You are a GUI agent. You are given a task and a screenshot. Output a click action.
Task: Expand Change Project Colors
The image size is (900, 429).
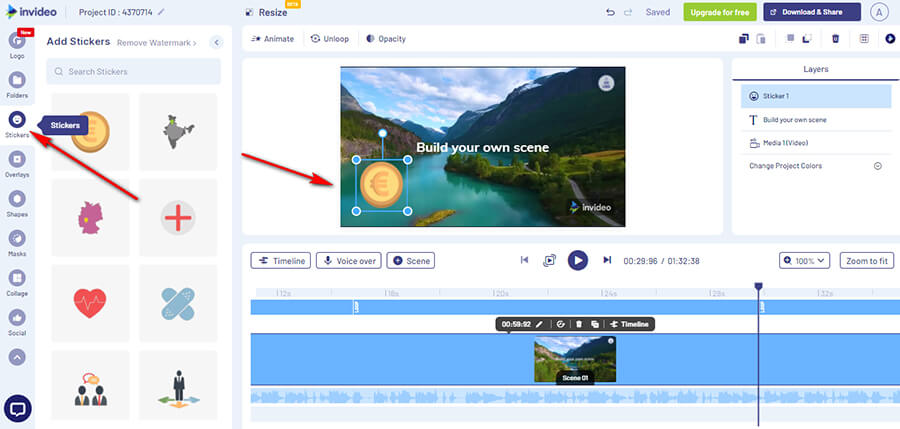pyautogui.click(x=877, y=166)
